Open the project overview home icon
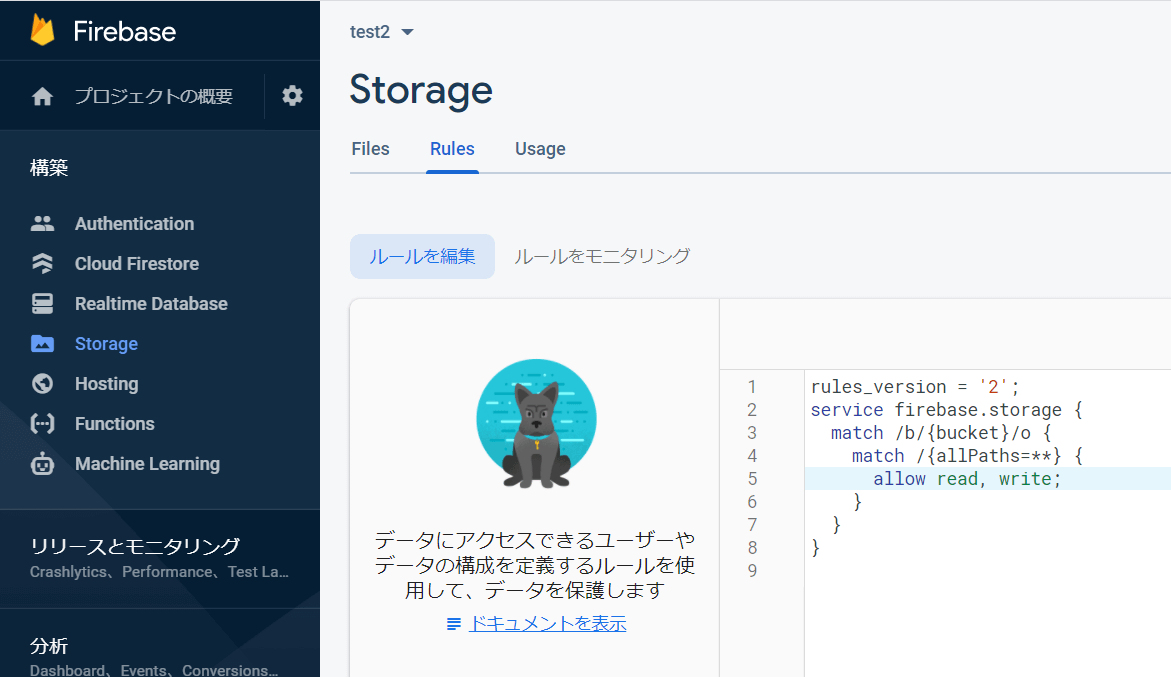This screenshot has width=1171, height=677. (43, 96)
